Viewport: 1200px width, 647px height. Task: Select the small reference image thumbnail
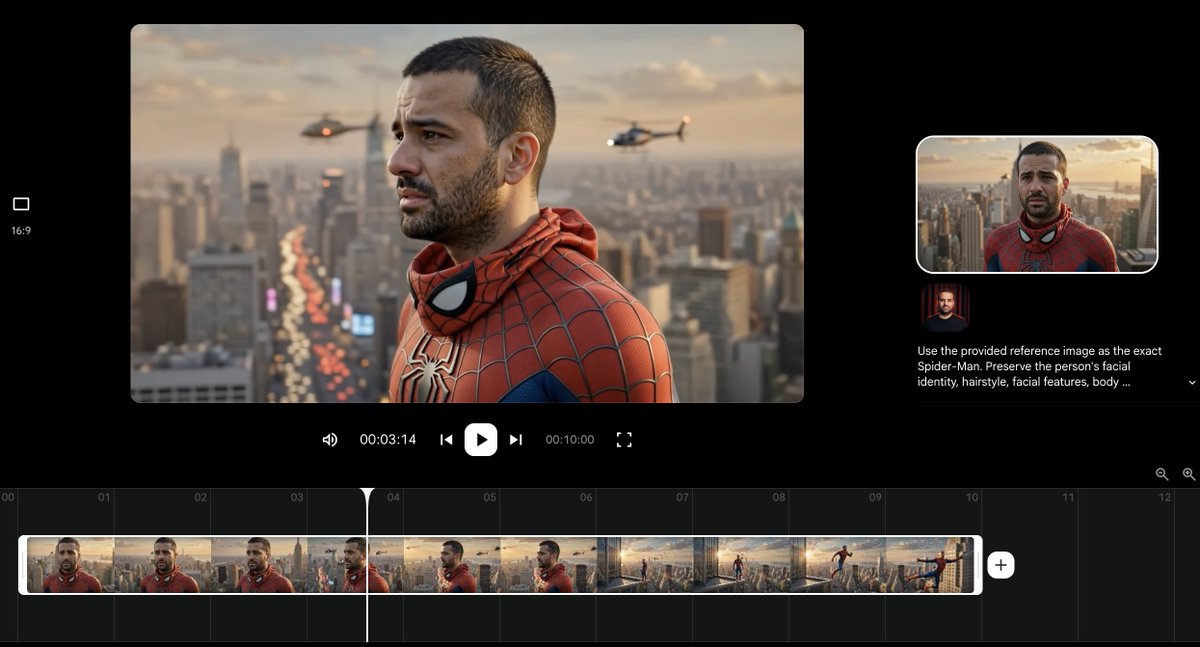pos(945,307)
